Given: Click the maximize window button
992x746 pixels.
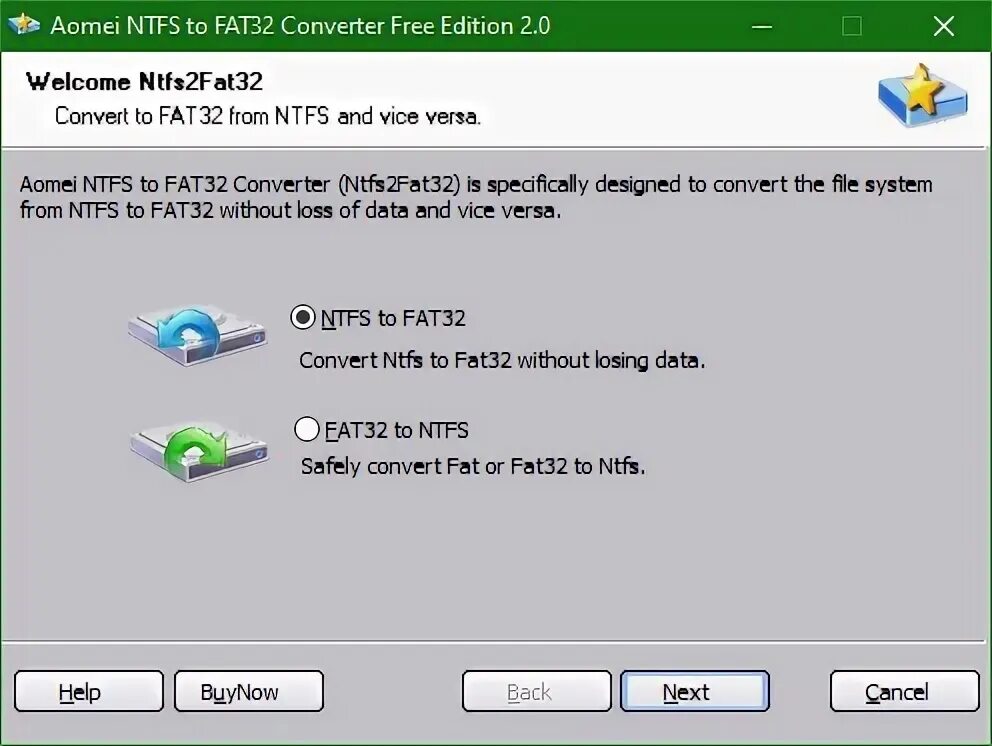Looking at the screenshot, I should click(x=852, y=27).
